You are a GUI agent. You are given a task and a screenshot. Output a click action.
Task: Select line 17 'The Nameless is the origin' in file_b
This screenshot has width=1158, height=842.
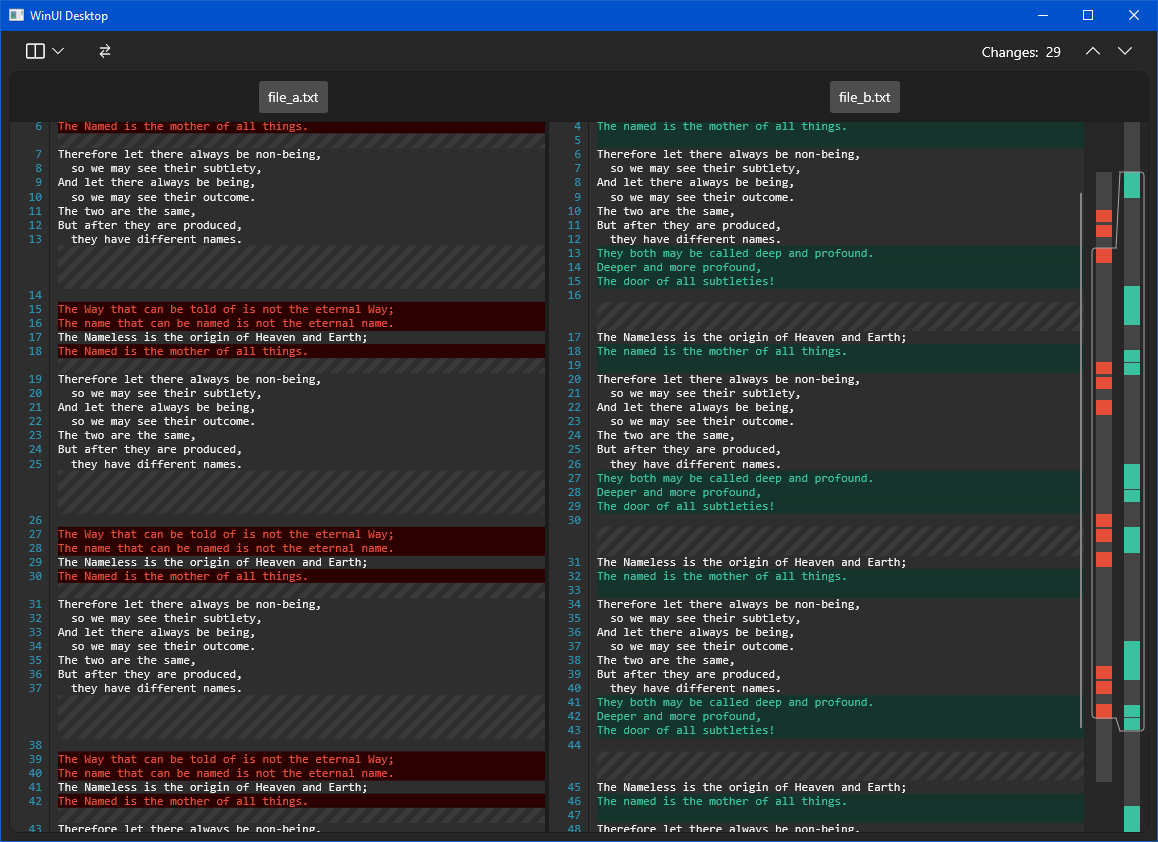(x=840, y=338)
